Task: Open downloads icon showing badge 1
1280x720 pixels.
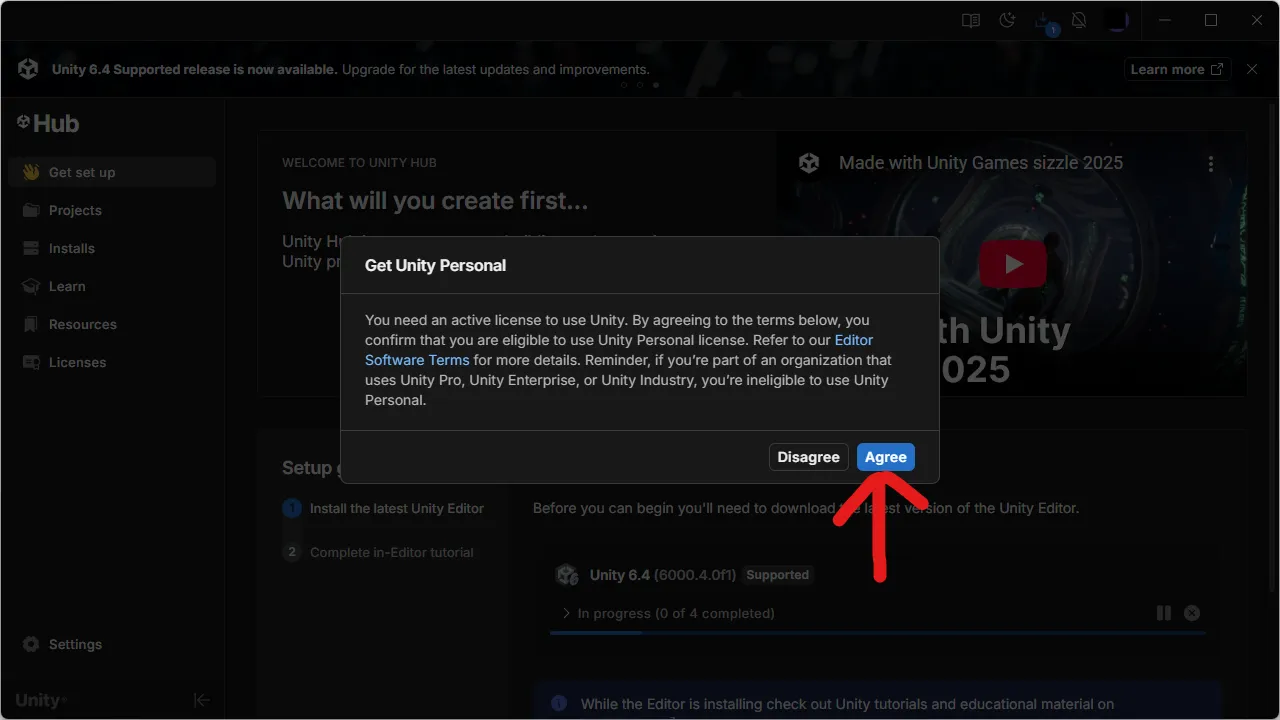Action: point(1043,20)
